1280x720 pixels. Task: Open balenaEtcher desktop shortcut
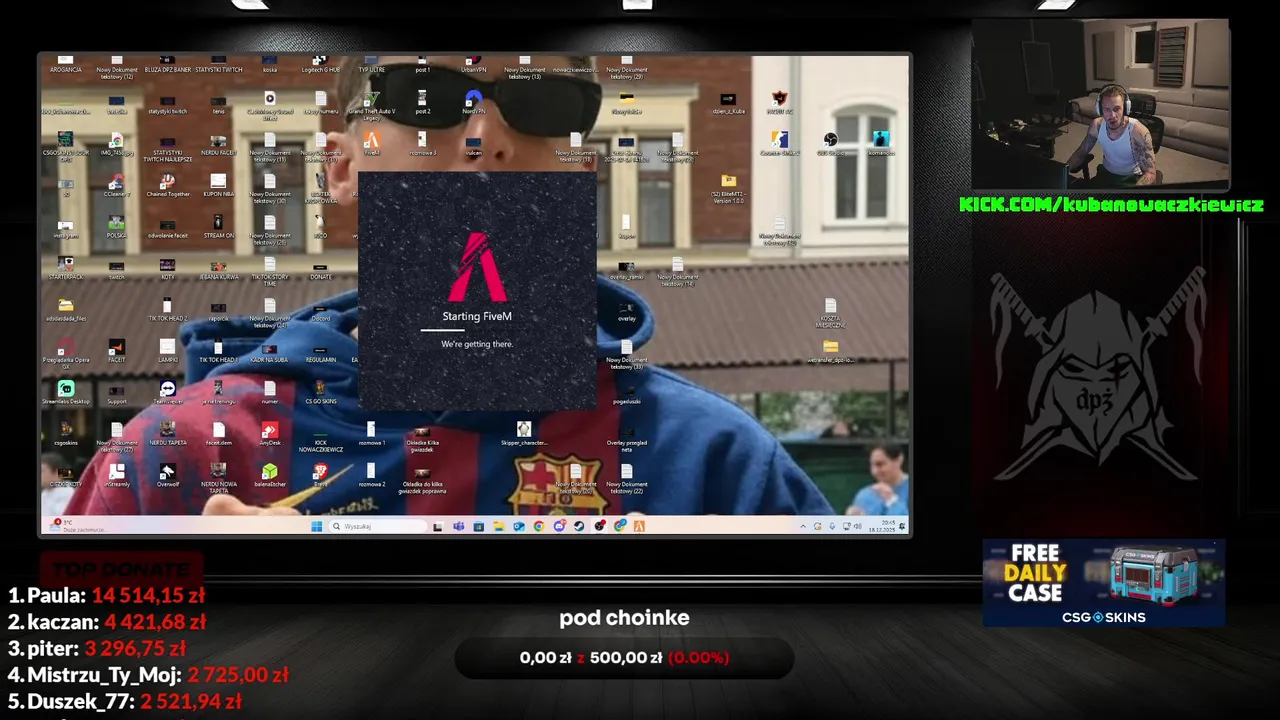(270, 475)
